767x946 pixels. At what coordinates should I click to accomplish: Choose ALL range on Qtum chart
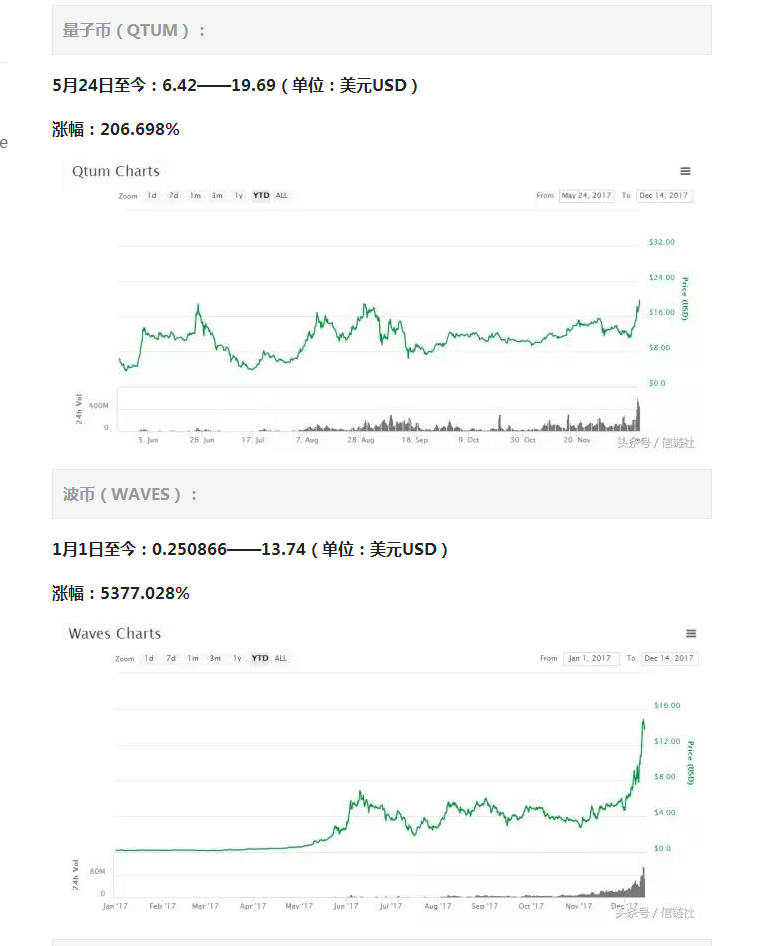[x=282, y=195]
